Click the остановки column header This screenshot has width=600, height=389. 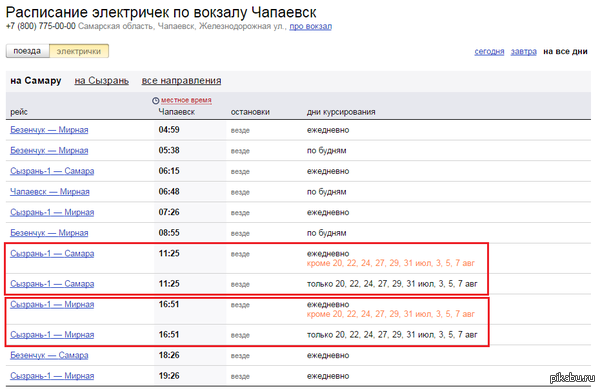tap(250, 112)
